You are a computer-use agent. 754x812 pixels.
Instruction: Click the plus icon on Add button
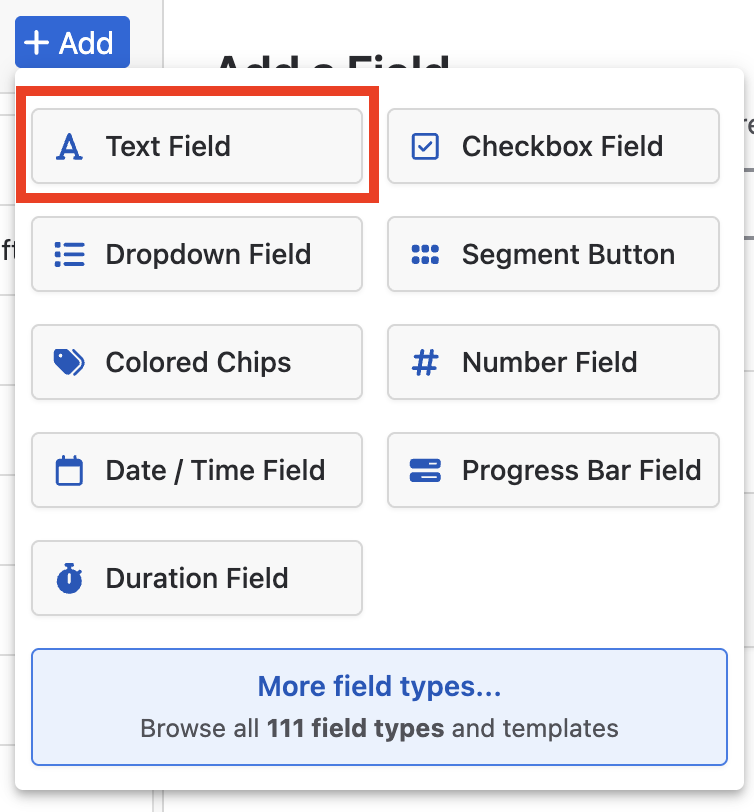point(37,42)
